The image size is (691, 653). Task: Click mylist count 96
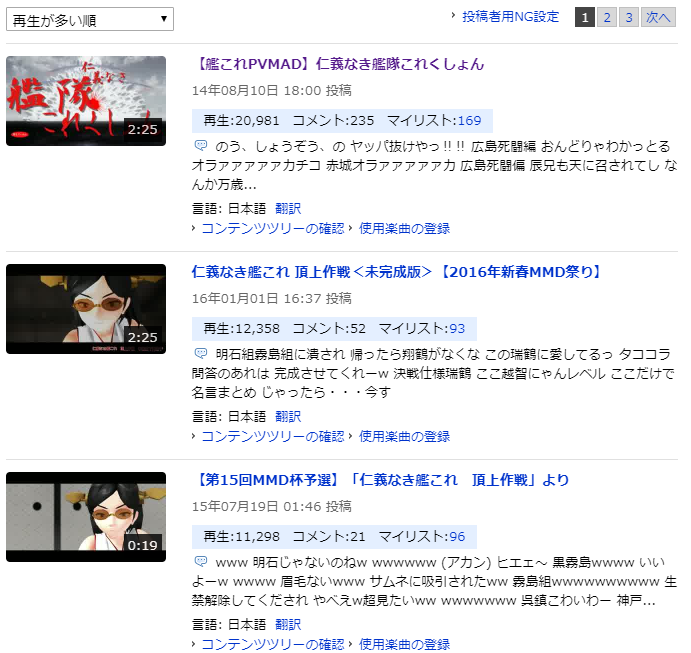(x=457, y=537)
